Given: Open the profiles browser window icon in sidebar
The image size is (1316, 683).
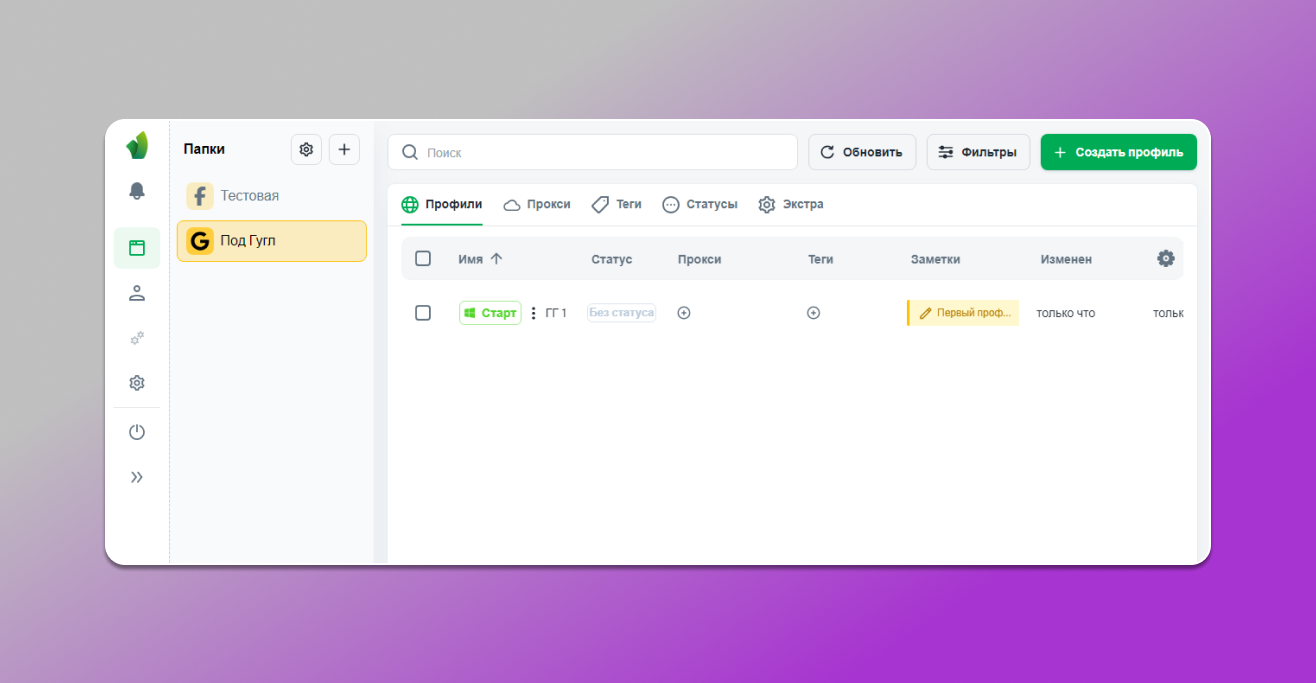Looking at the screenshot, I should point(137,248).
